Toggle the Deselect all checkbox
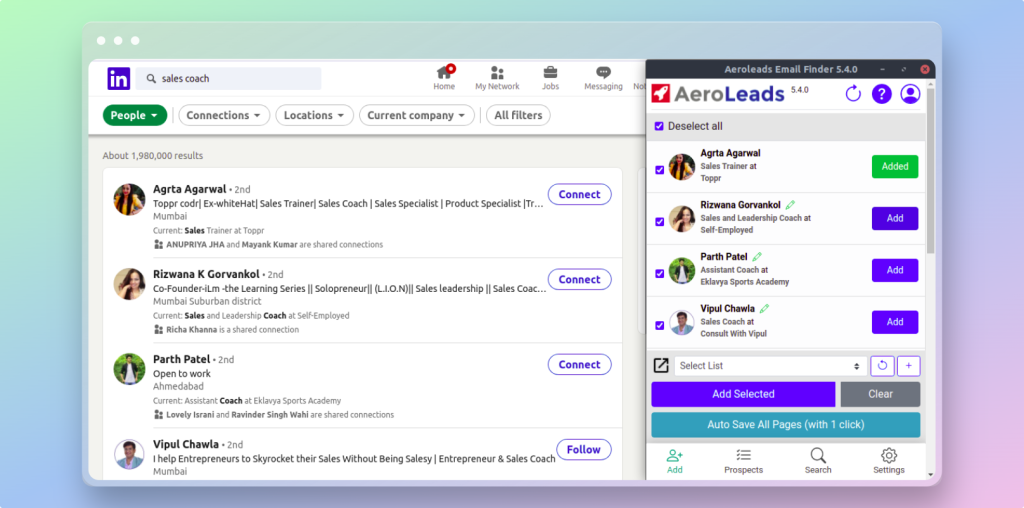This screenshot has width=1024, height=508. tap(658, 126)
